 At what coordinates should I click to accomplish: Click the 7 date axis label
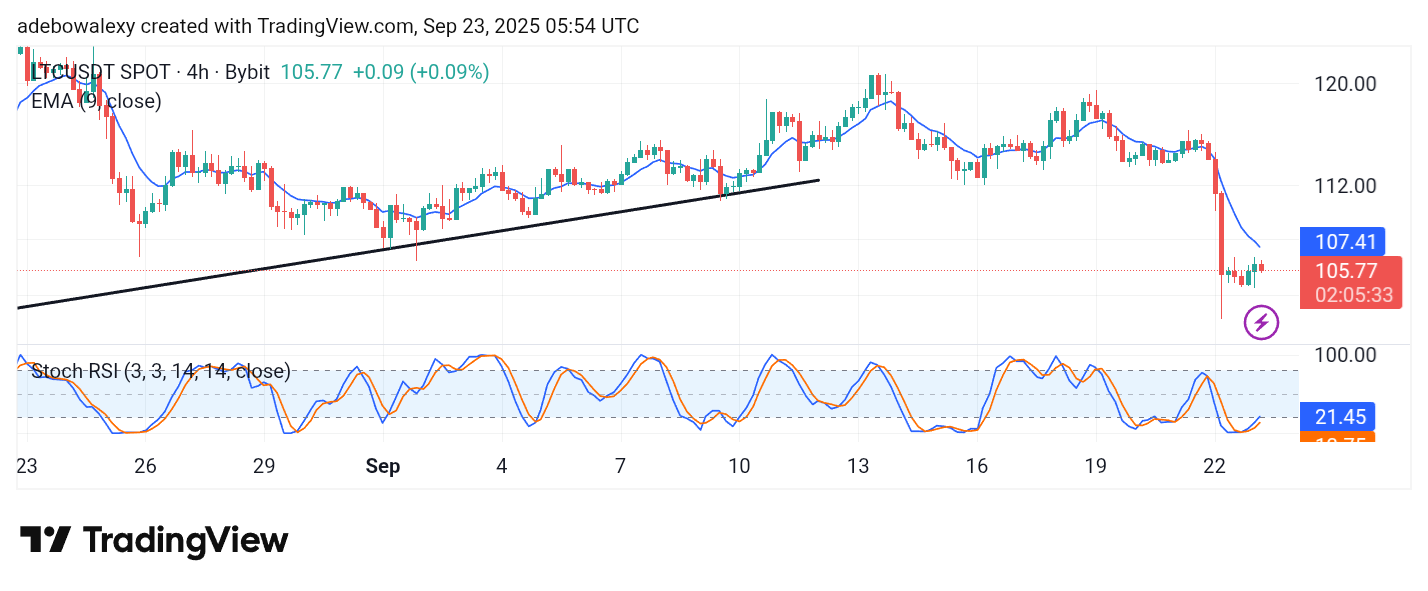click(x=620, y=467)
